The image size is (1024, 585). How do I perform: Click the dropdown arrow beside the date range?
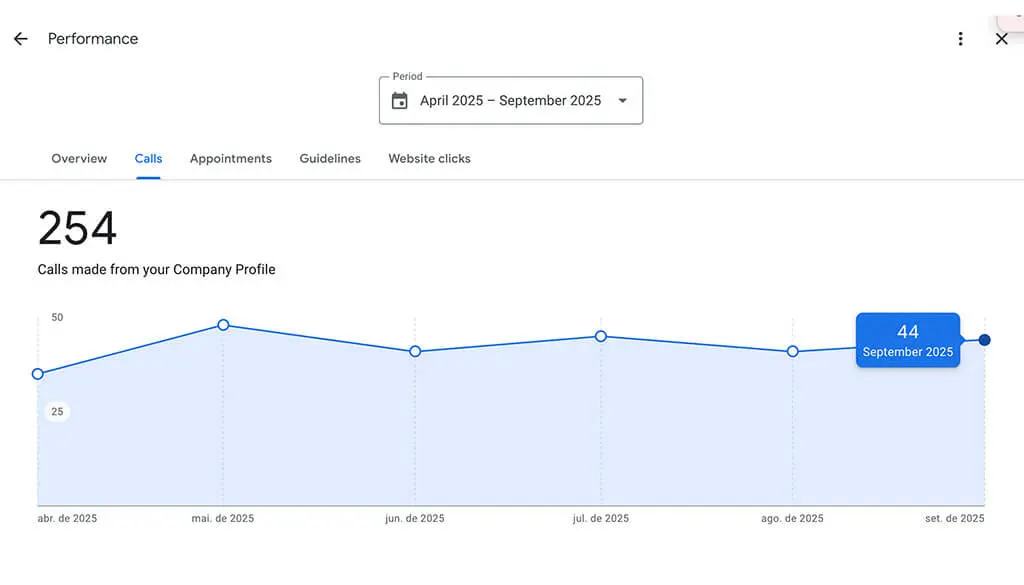[623, 100]
